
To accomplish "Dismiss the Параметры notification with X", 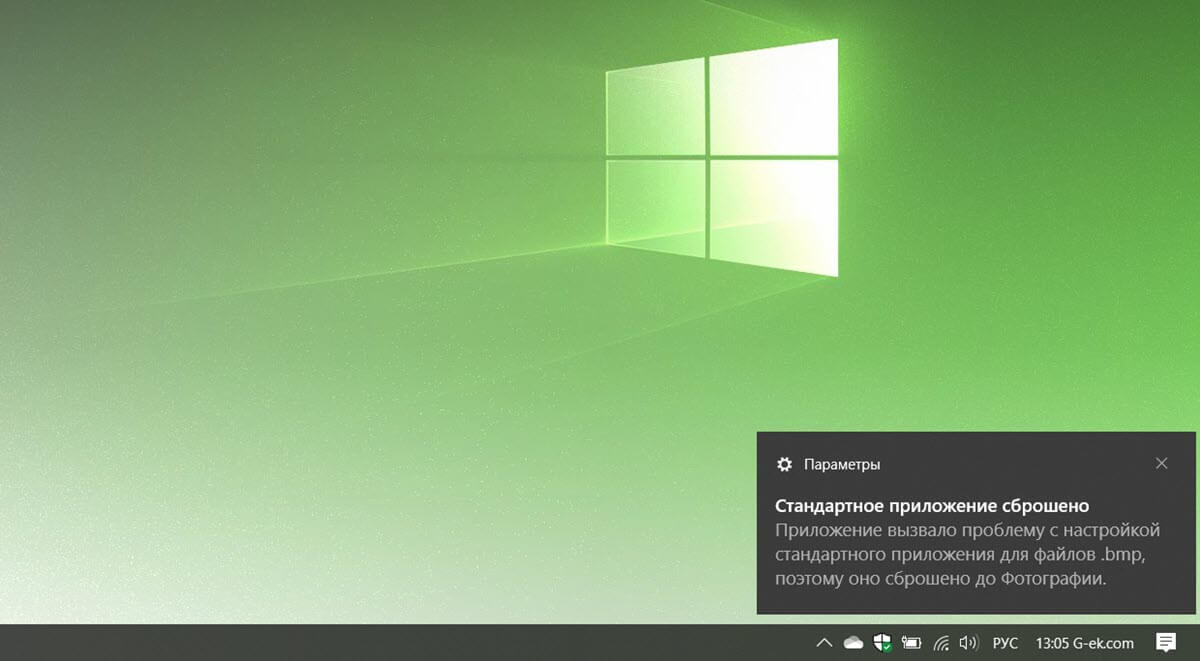I will (x=1161, y=463).
